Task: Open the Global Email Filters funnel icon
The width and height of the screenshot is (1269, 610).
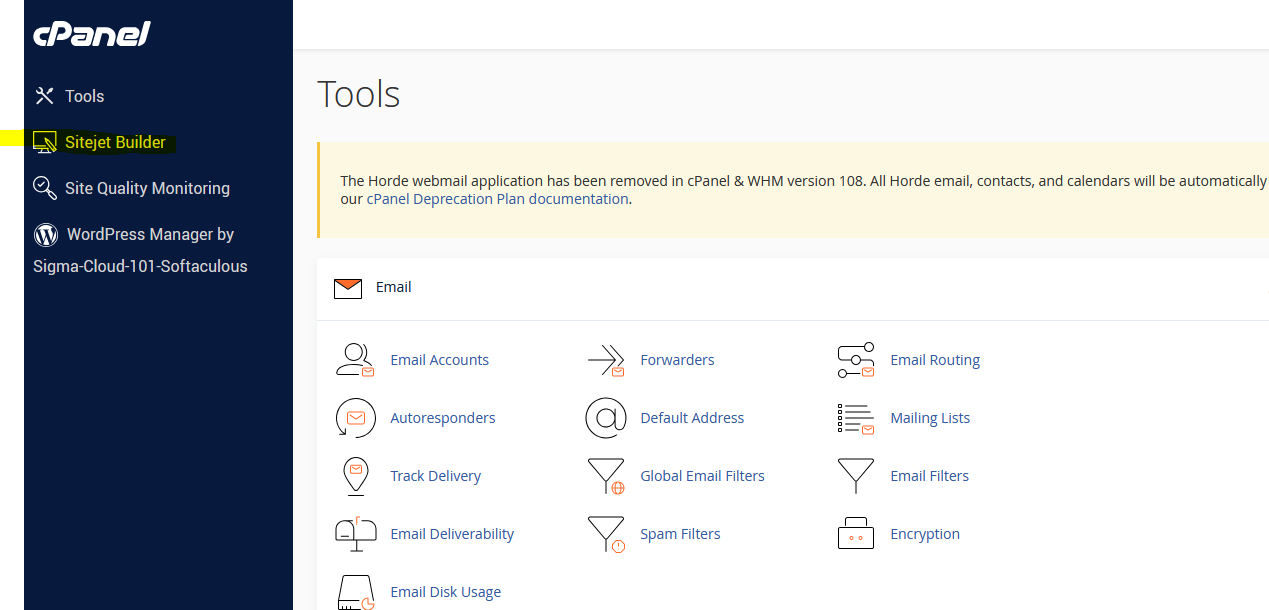Action: tap(605, 476)
